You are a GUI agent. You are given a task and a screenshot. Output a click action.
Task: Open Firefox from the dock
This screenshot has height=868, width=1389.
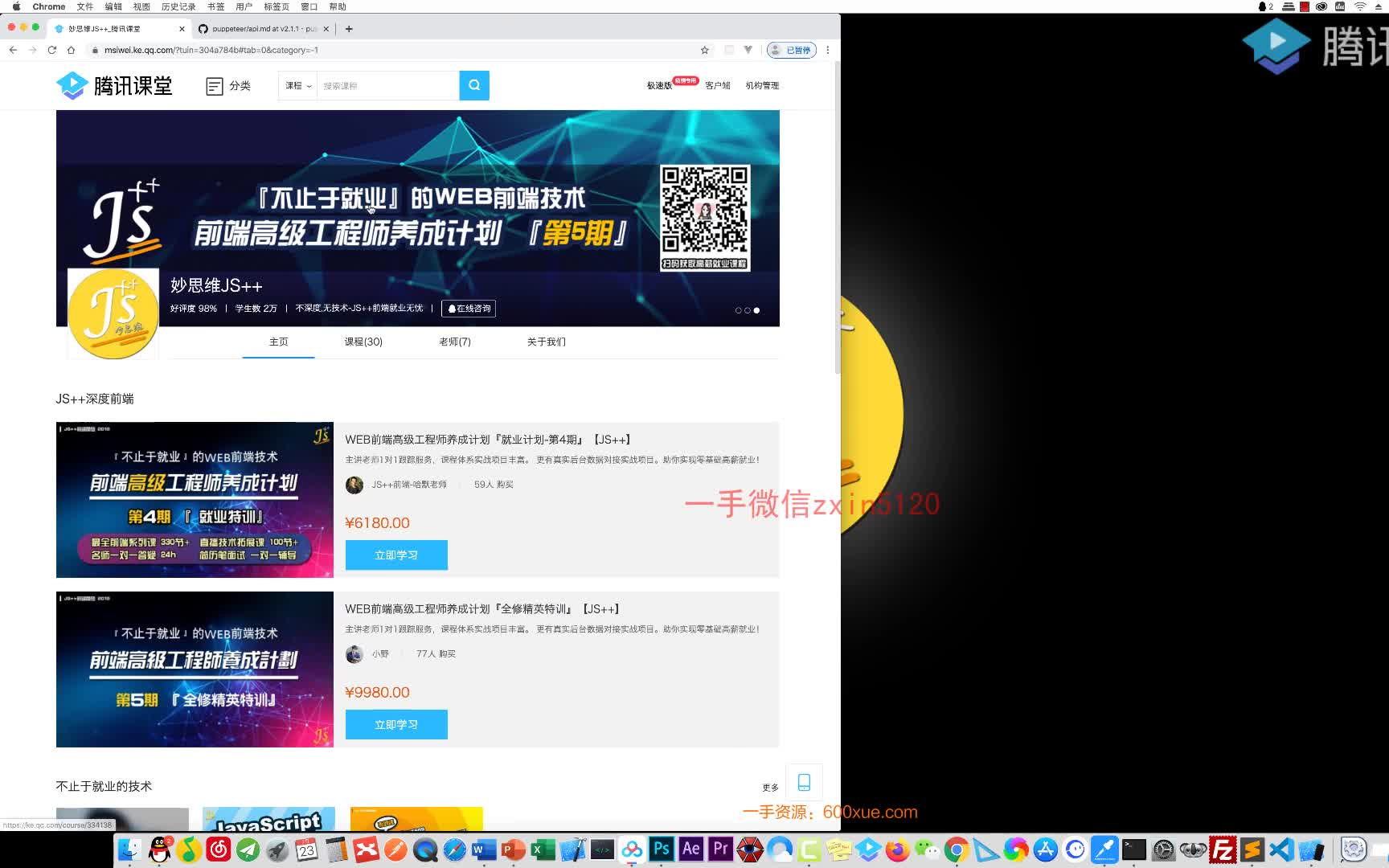pyautogui.click(x=898, y=850)
